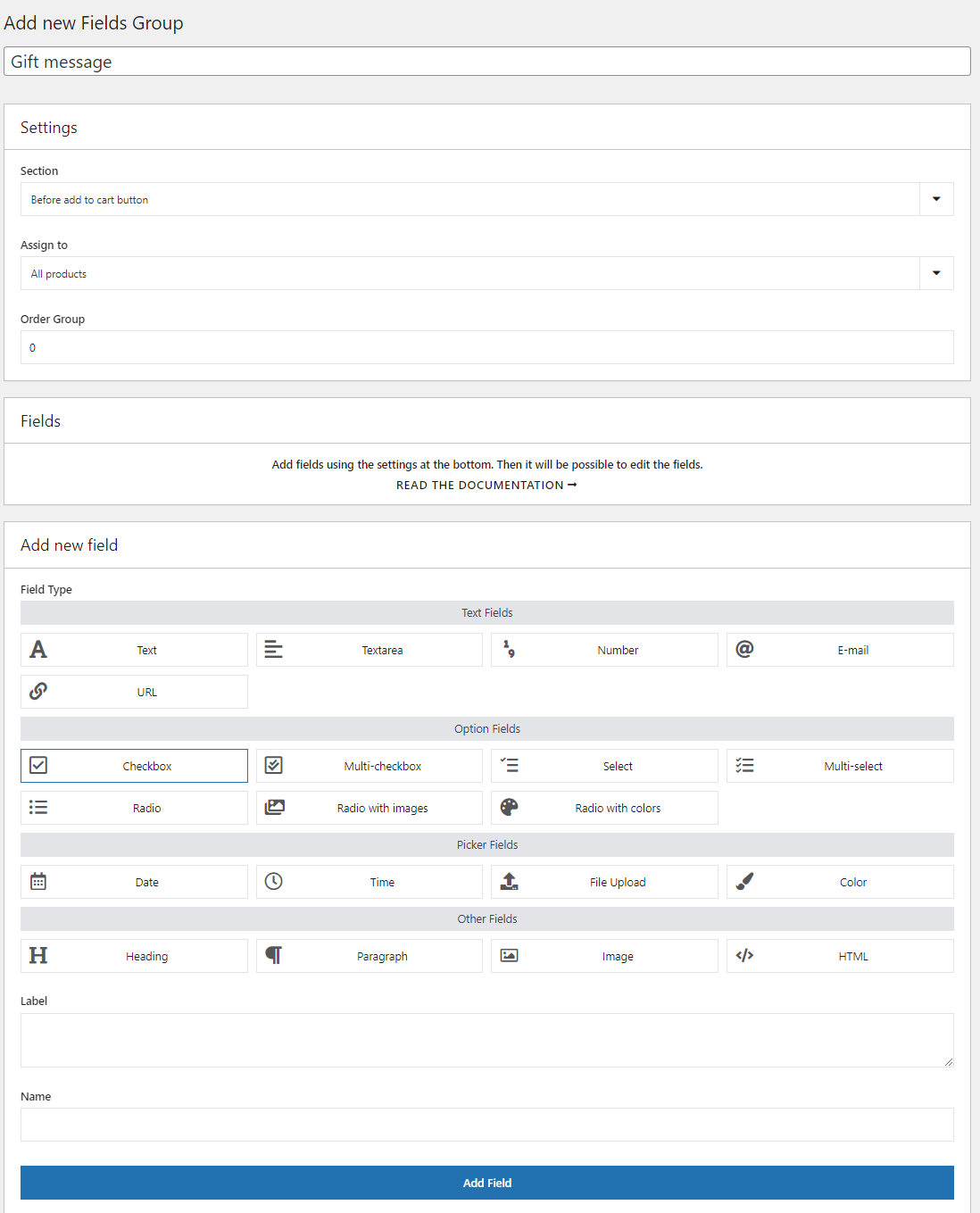Viewport: 980px width, 1213px height.
Task: Select the Paragraph field type
Action: [x=370, y=956]
